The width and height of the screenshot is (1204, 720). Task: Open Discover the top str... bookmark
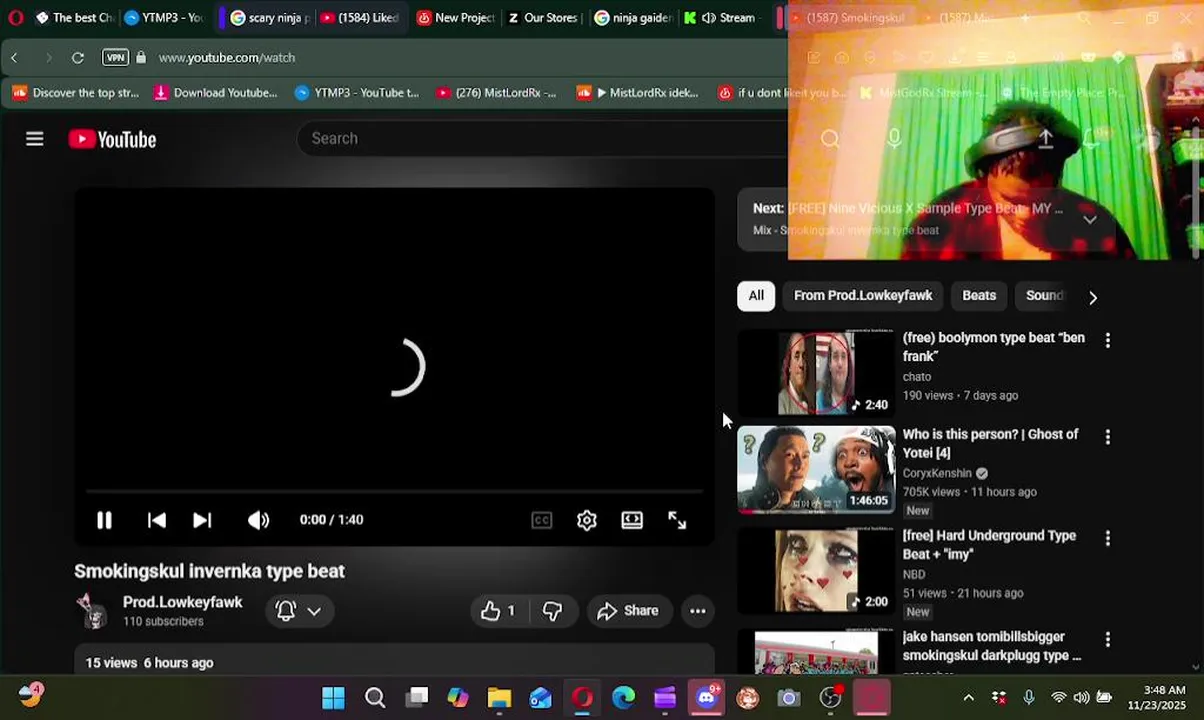pyautogui.click(x=77, y=93)
